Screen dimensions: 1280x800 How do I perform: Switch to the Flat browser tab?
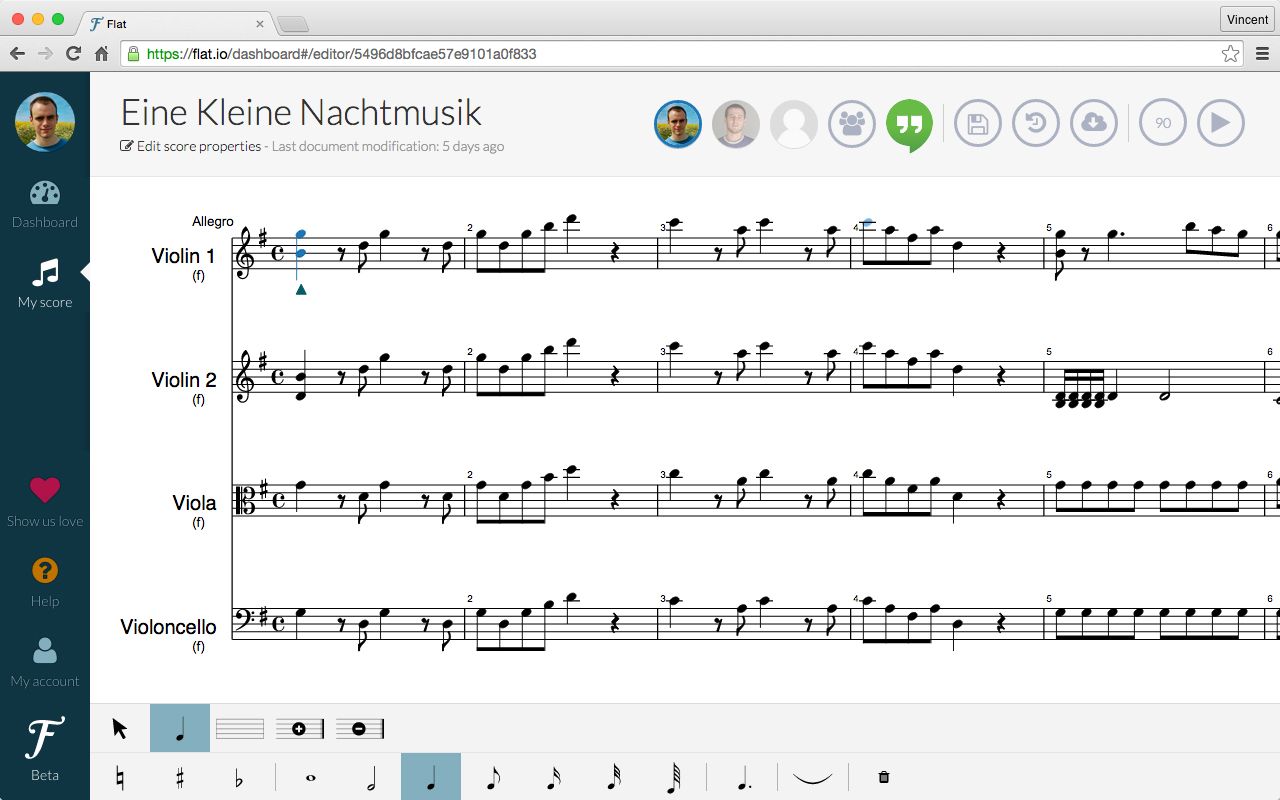(175, 23)
